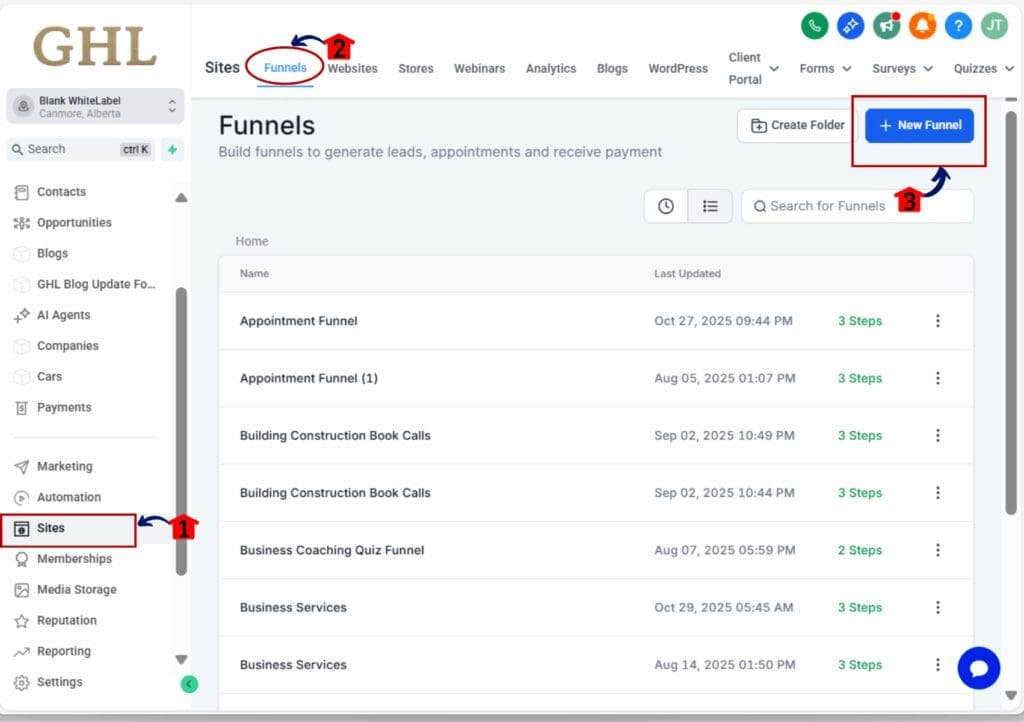Open the Analytics tab

tap(551, 68)
